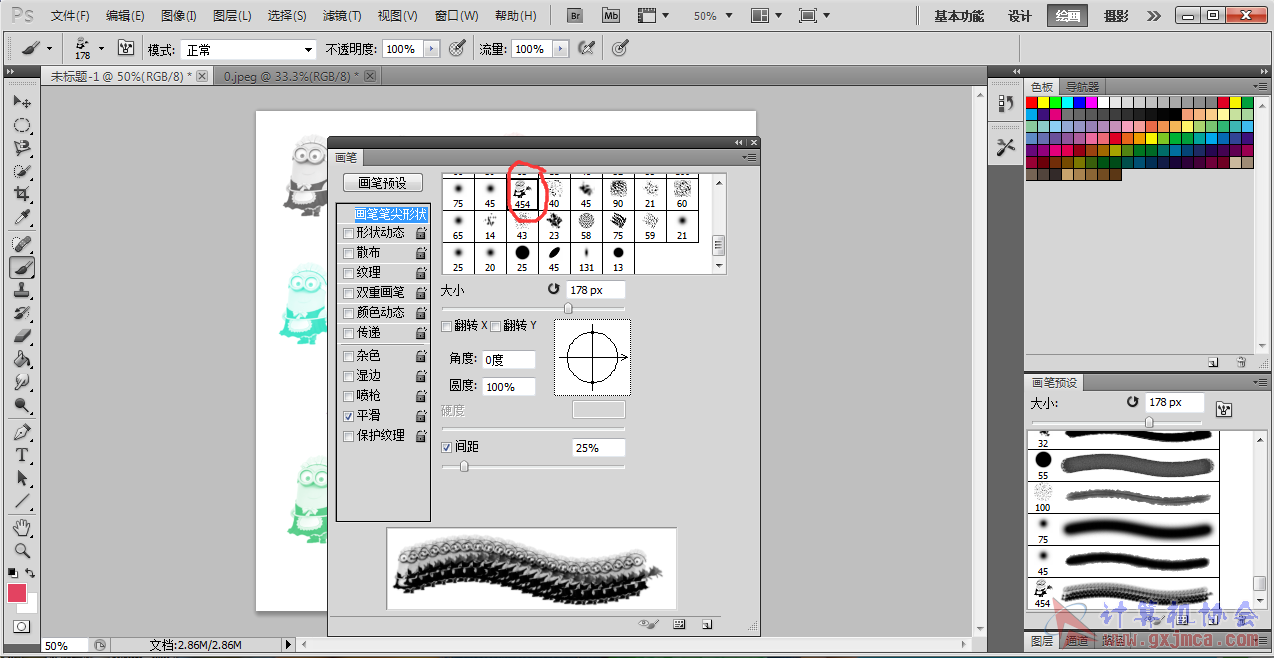Launch Adobe Bridge with Br icon
The height and width of the screenshot is (658, 1274).
coord(575,16)
